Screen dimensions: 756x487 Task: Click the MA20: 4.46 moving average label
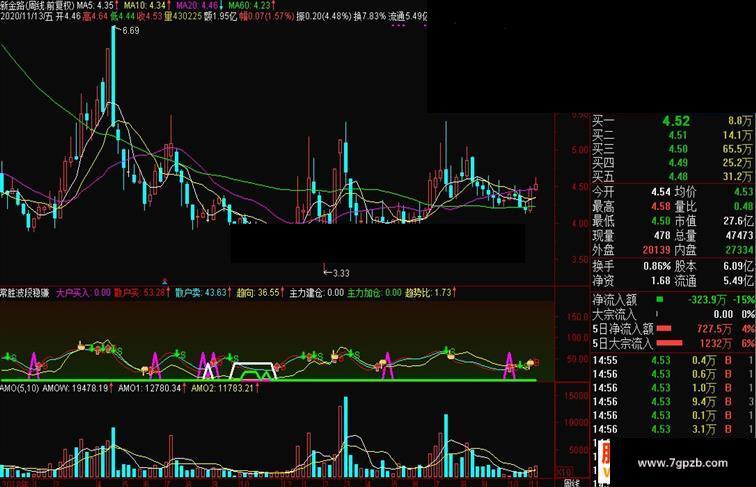[200, 5]
